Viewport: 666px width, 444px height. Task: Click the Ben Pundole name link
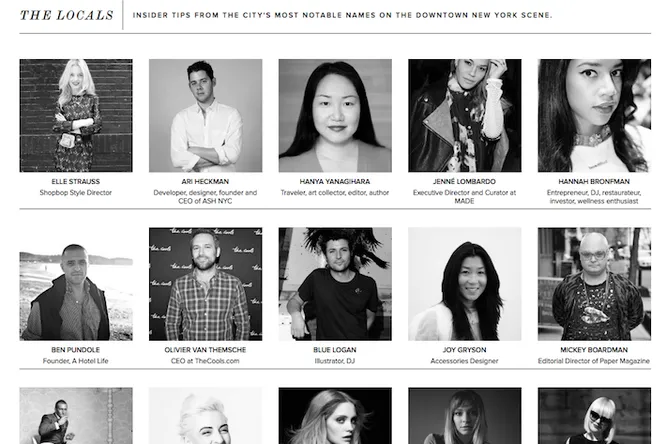pos(76,350)
